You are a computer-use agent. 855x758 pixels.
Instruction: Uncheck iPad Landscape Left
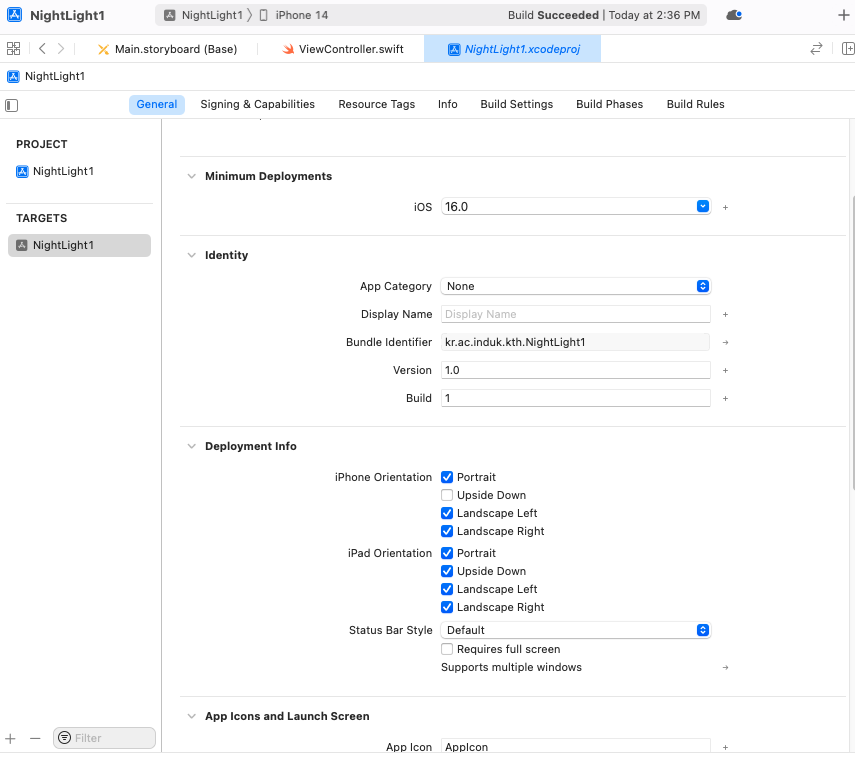(447, 589)
